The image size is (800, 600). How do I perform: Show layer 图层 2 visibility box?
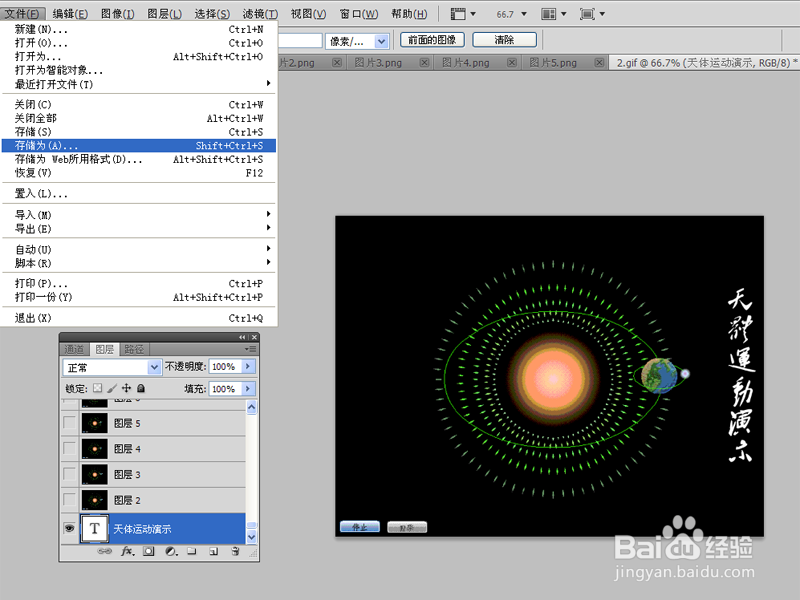point(69,499)
